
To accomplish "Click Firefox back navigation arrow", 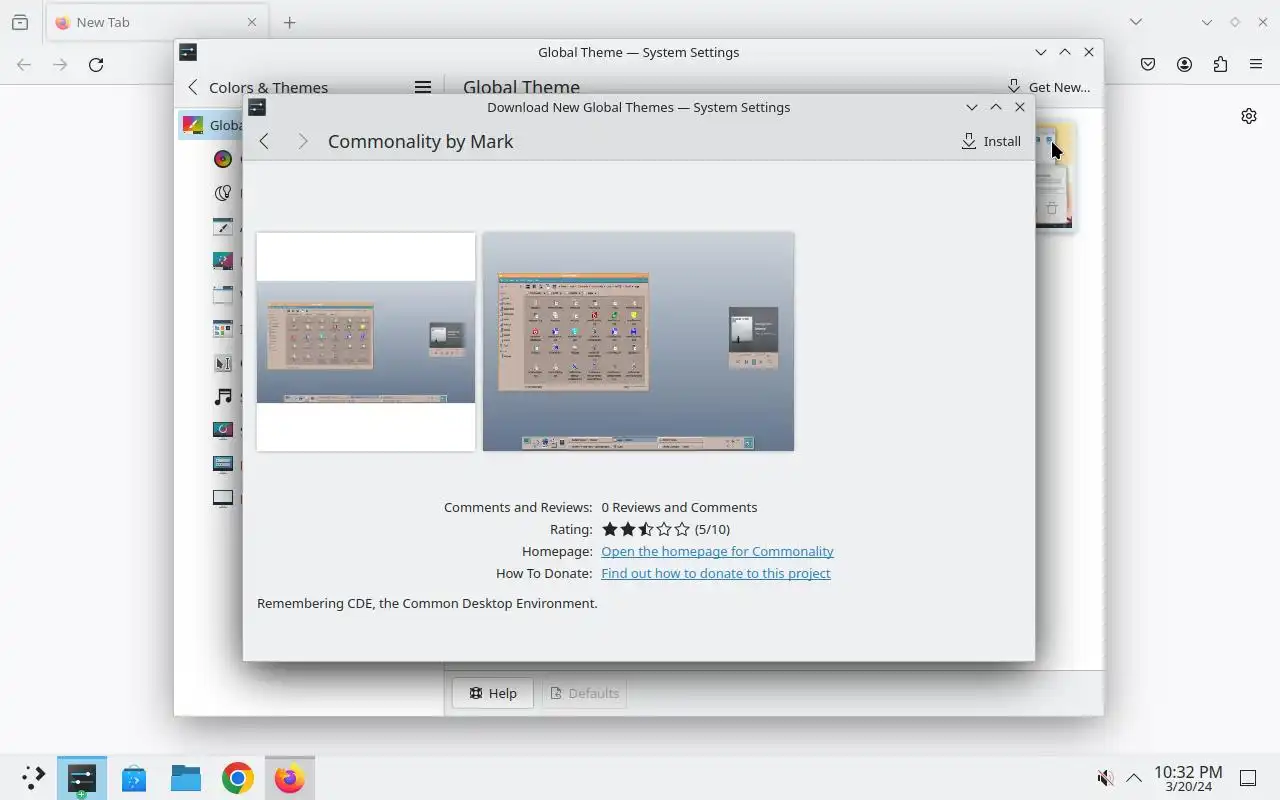I will tap(24, 64).
